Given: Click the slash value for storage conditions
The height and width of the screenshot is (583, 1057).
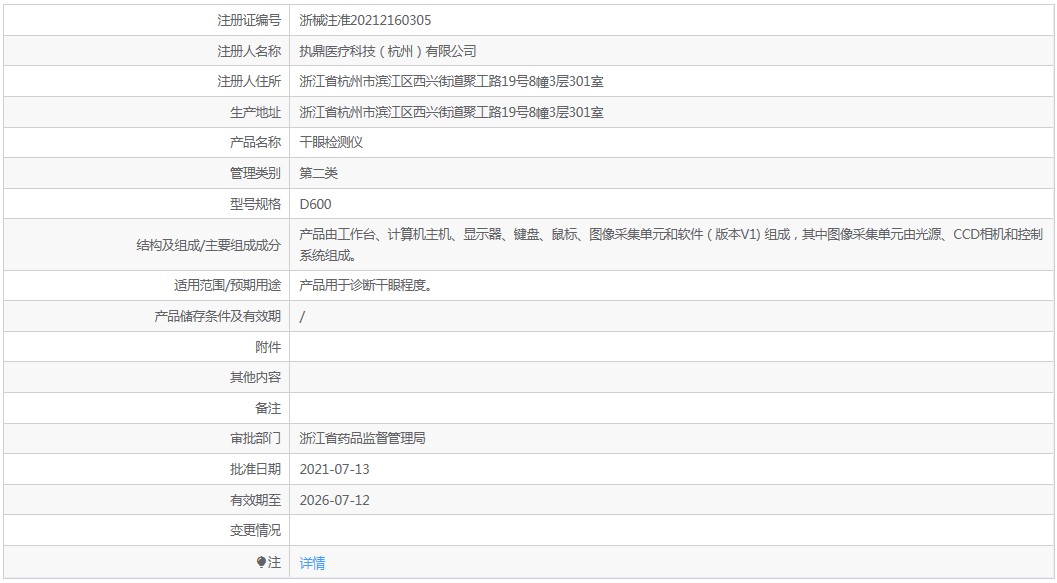Looking at the screenshot, I should [302, 316].
